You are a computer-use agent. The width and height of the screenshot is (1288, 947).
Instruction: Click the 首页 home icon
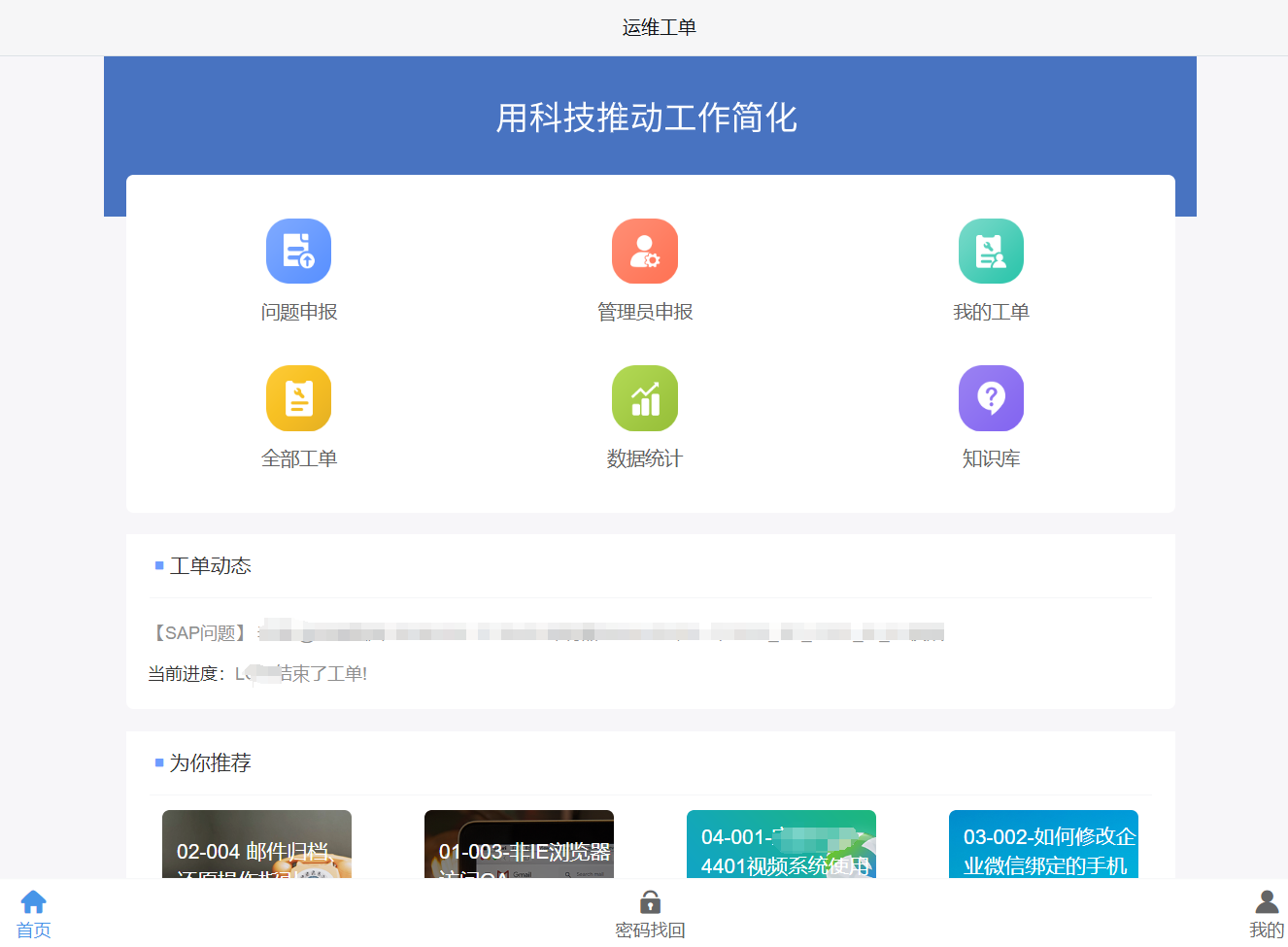34,901
